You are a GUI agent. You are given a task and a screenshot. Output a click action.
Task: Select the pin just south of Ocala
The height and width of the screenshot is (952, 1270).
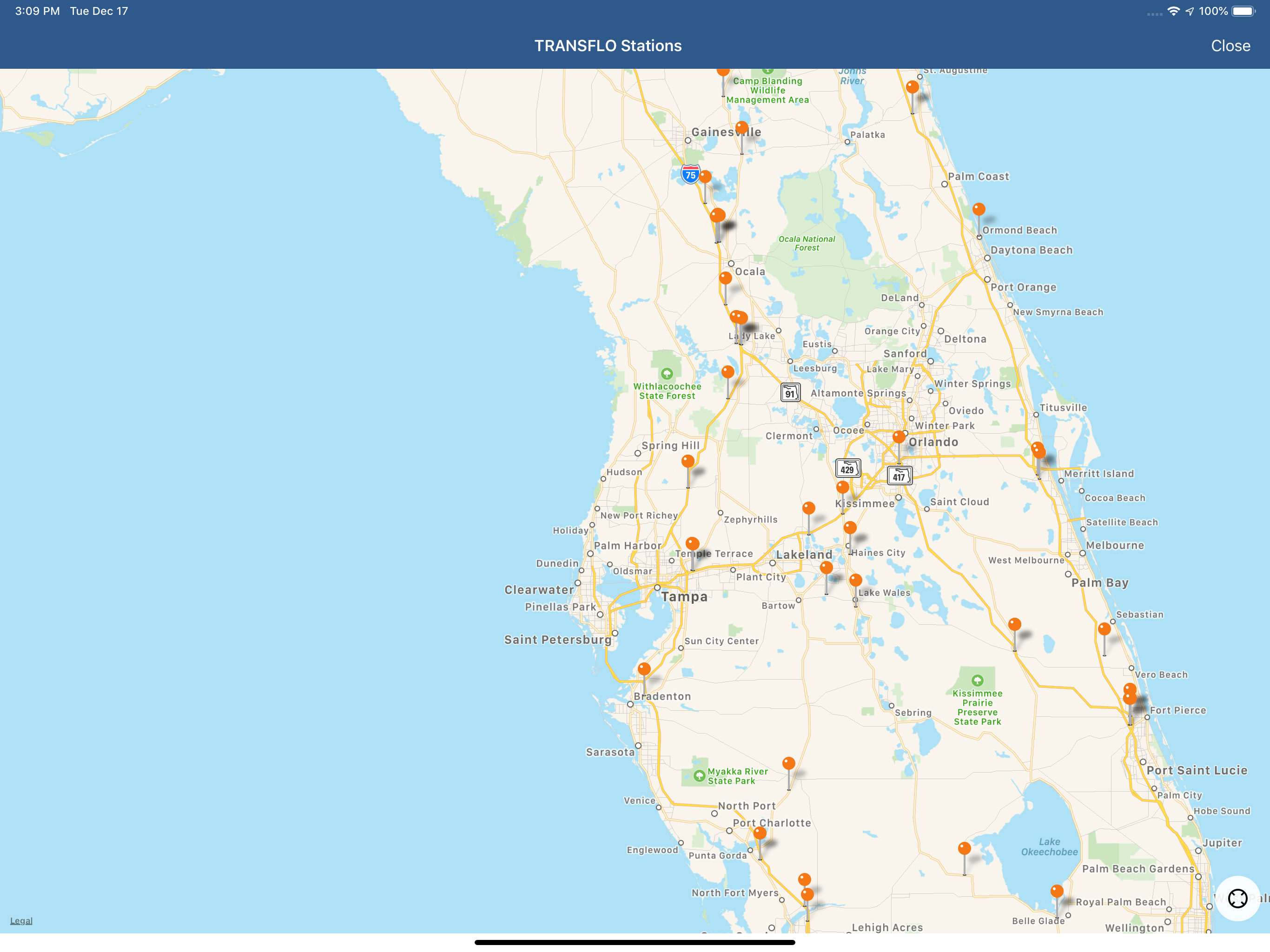pos(726,278)
